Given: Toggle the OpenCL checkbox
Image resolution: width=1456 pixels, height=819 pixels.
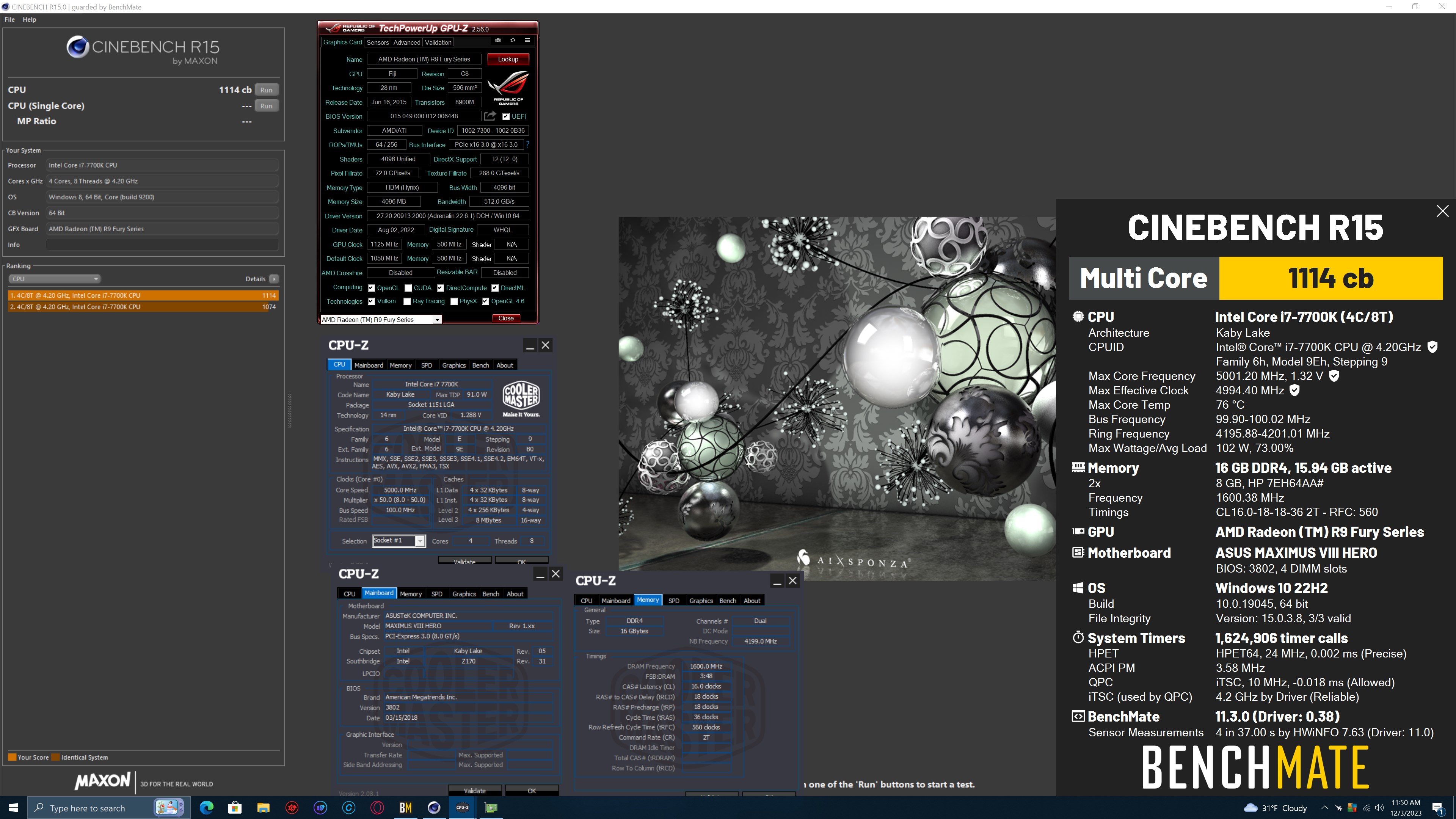Looking at the screenshot, I should pyautogui.click(x=371, y=288).
